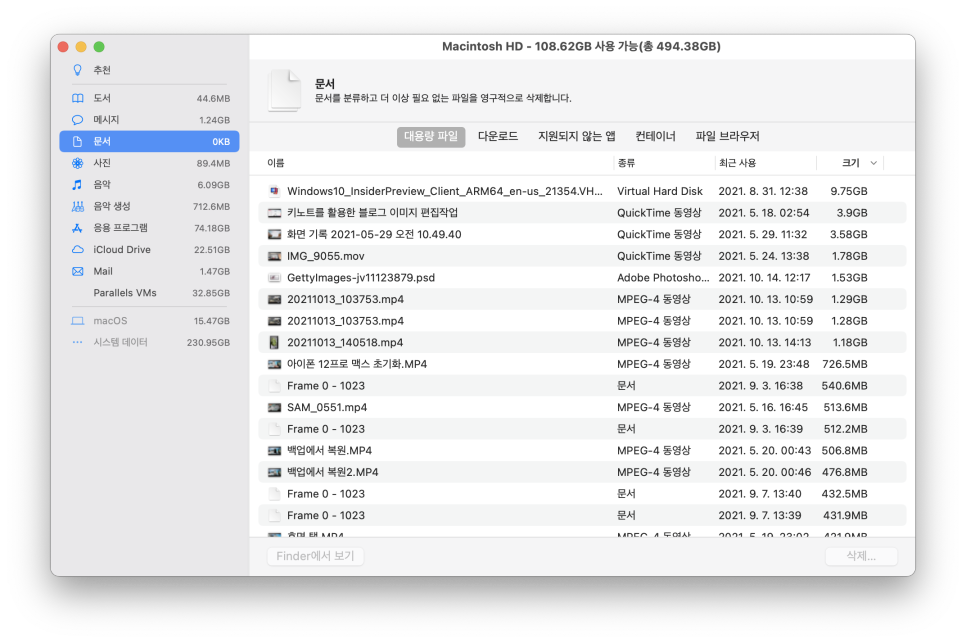This screenshot has height=643, width=966.
Task: Click the 6.09GB size next to 음악
Action: tap(214, 185)
